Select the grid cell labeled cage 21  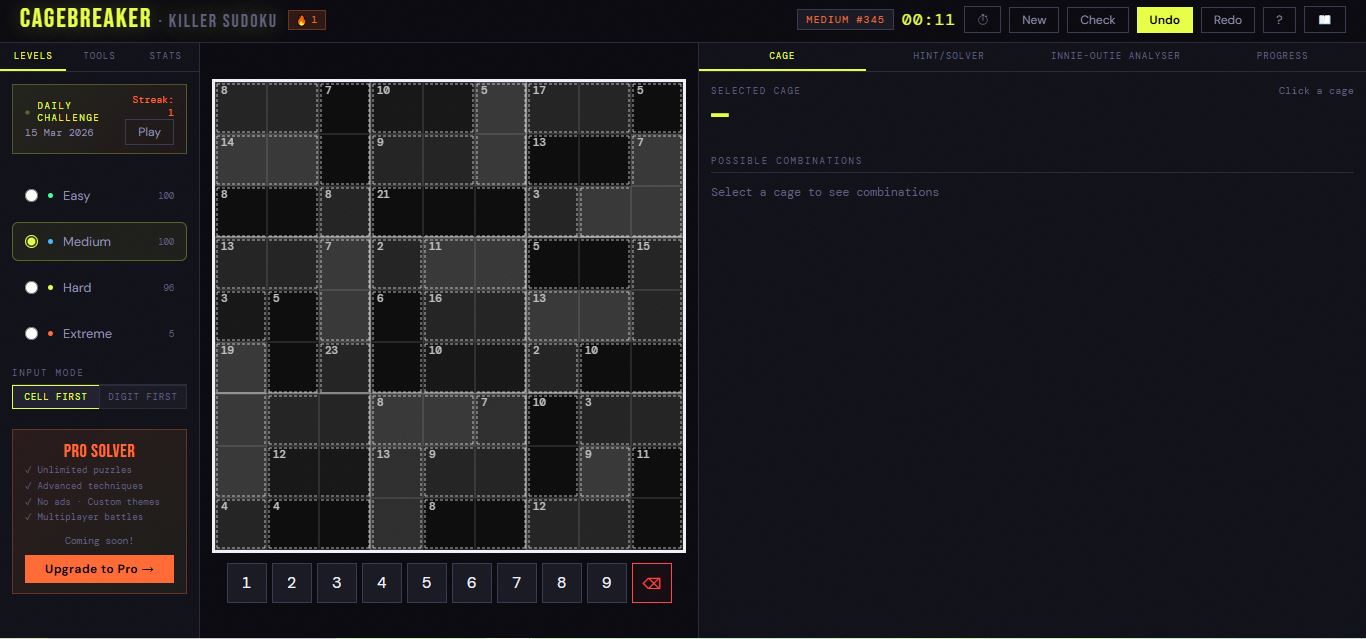point(397,212)
